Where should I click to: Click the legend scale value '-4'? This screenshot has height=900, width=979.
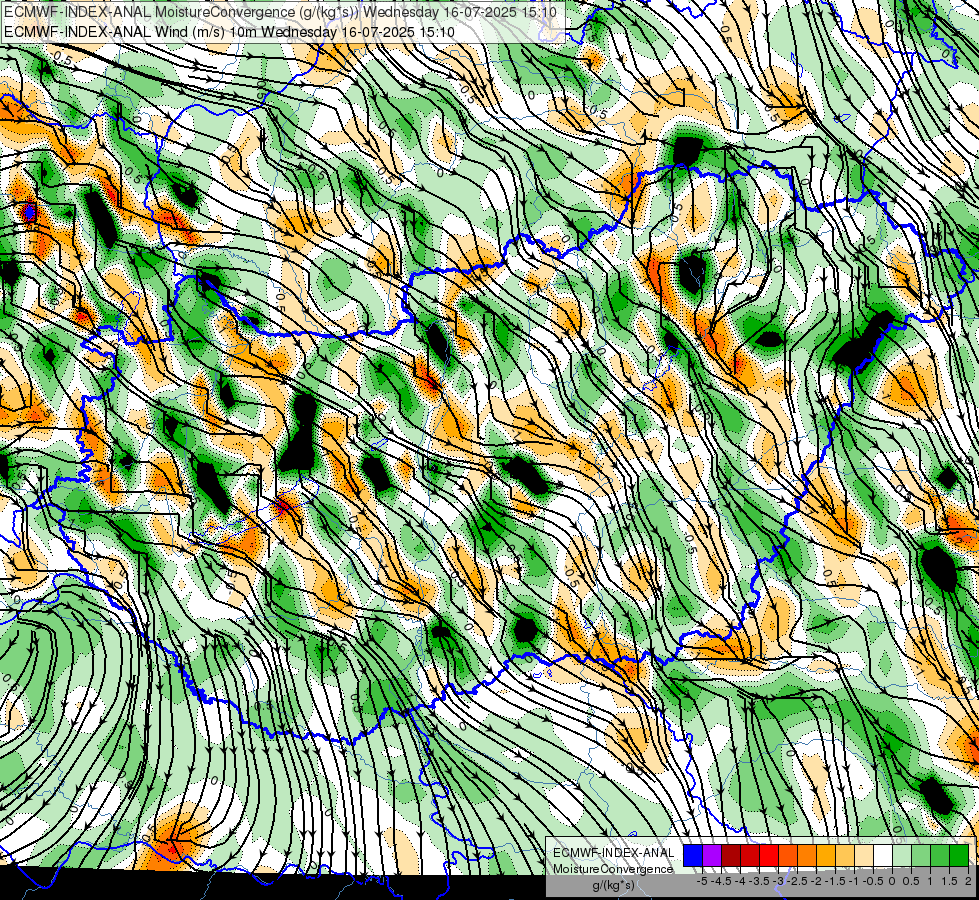[x=740, y=881]
